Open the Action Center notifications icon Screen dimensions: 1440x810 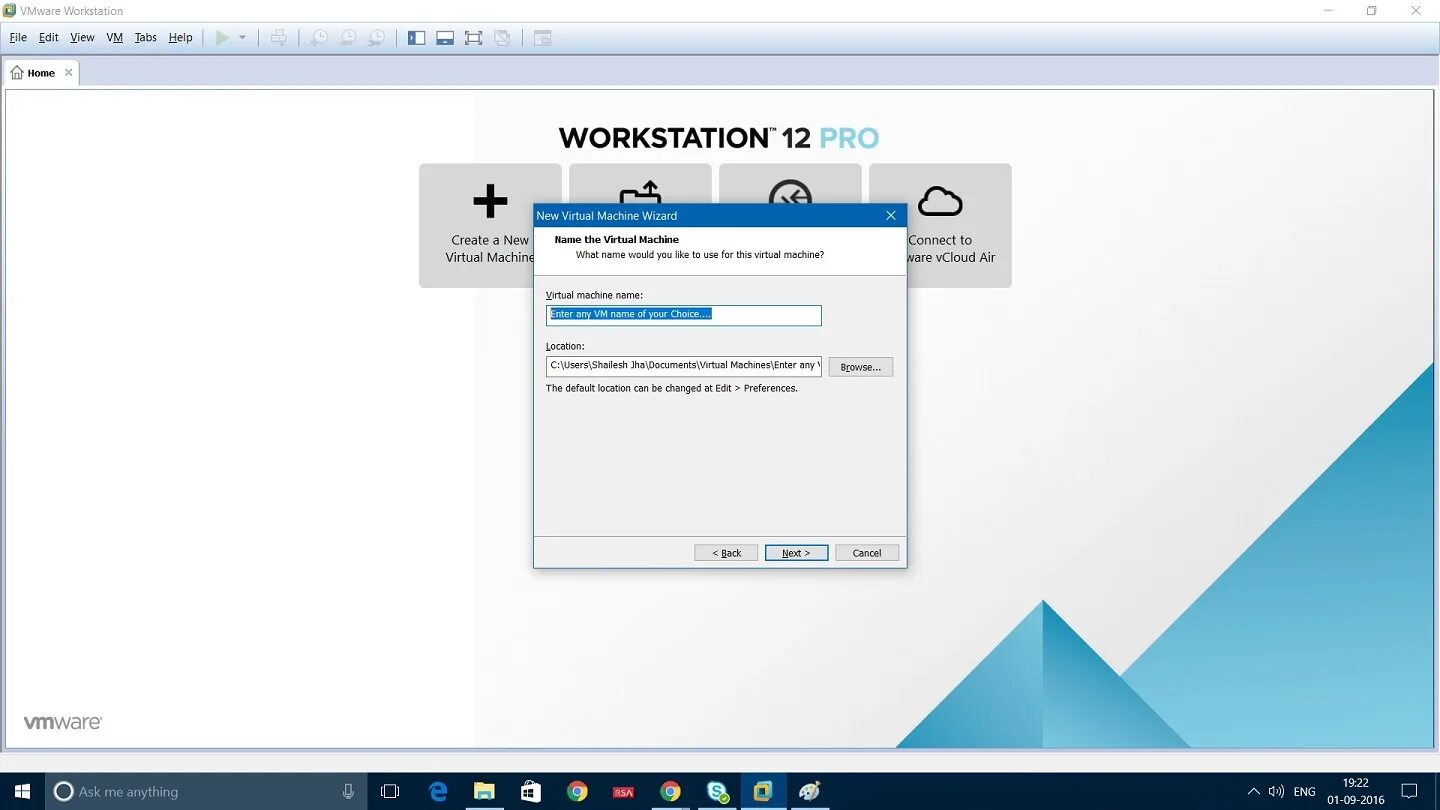coord(1410,791)
